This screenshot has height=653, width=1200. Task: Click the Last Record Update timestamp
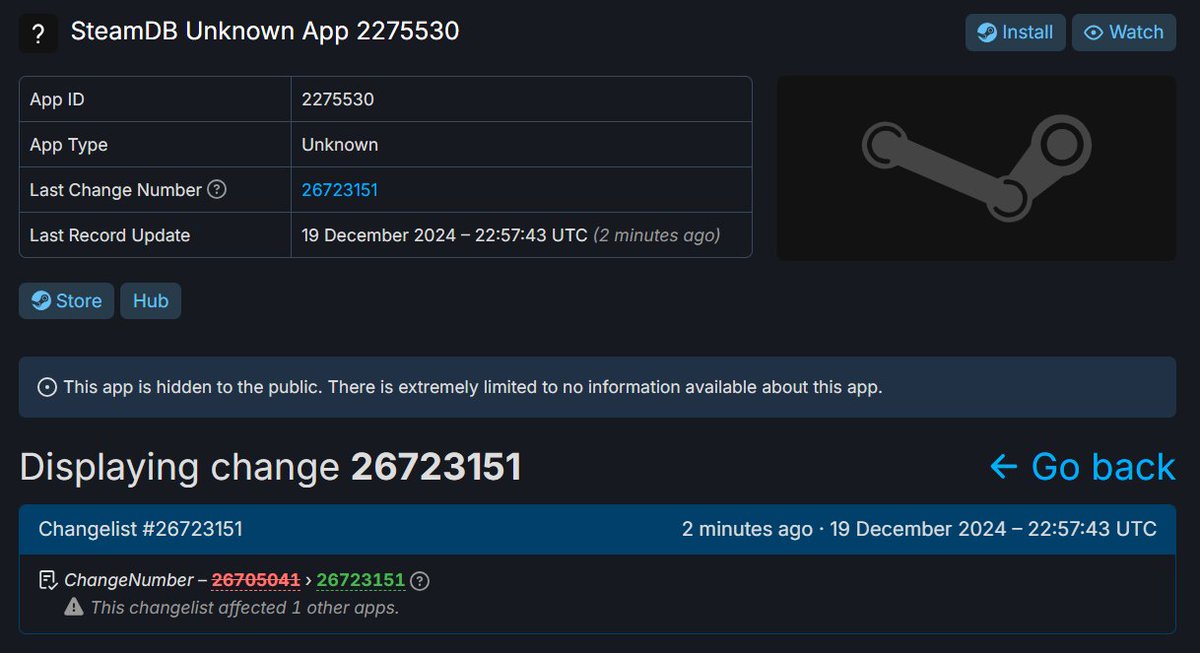(511, 236)
